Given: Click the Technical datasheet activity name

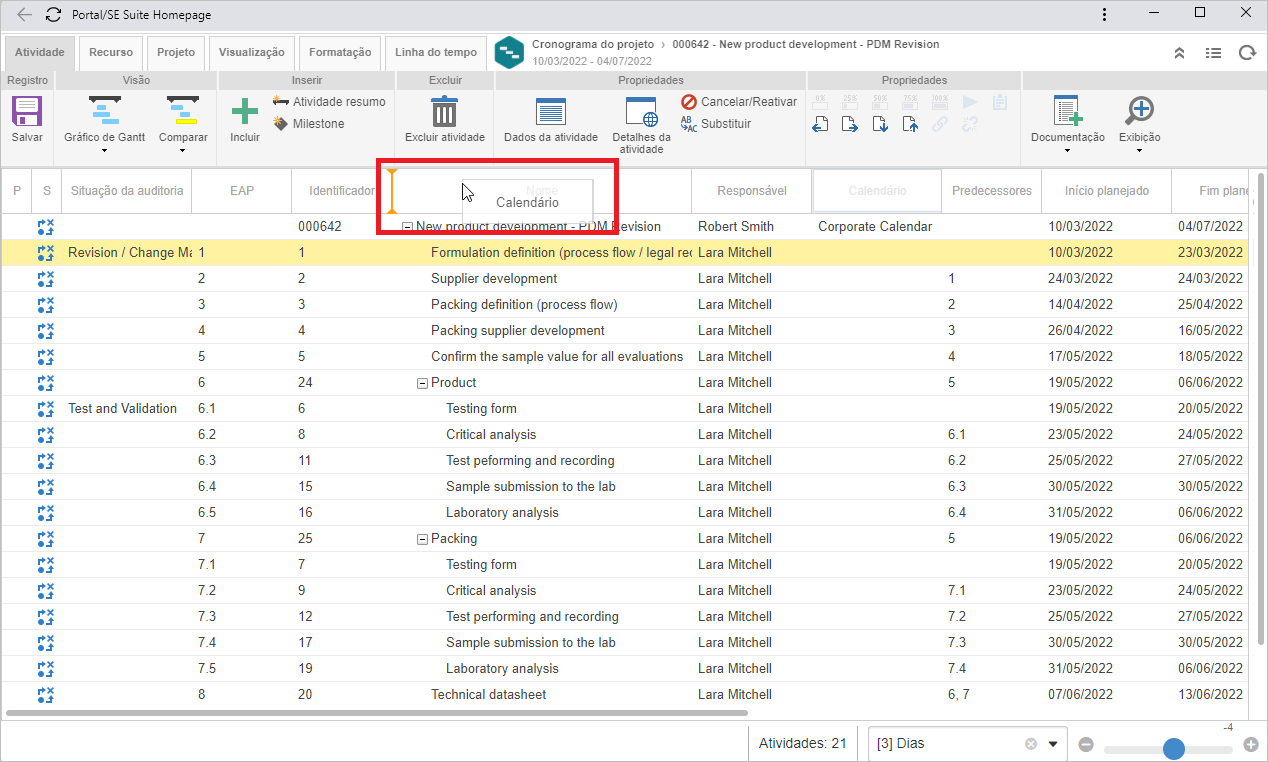Looking at the screenshot, I should [489, 695].
